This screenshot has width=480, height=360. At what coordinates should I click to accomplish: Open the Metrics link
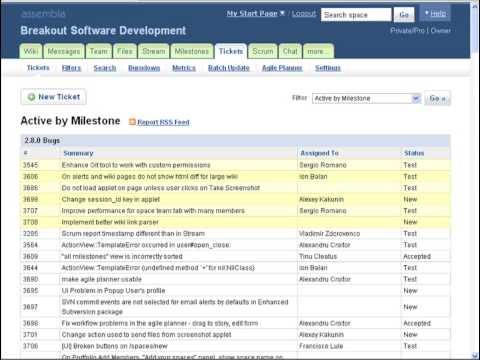(x=184, y=68)
